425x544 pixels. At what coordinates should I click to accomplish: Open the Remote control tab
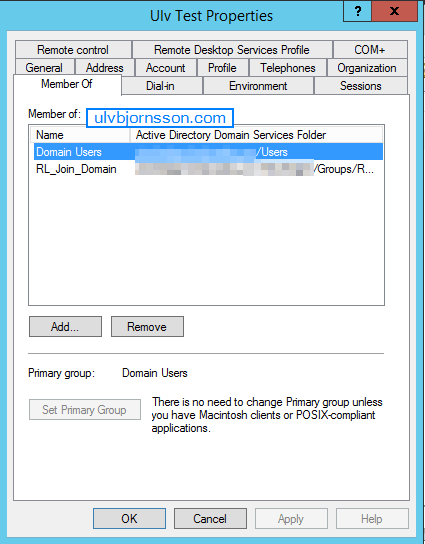click(x=73, y=50)
